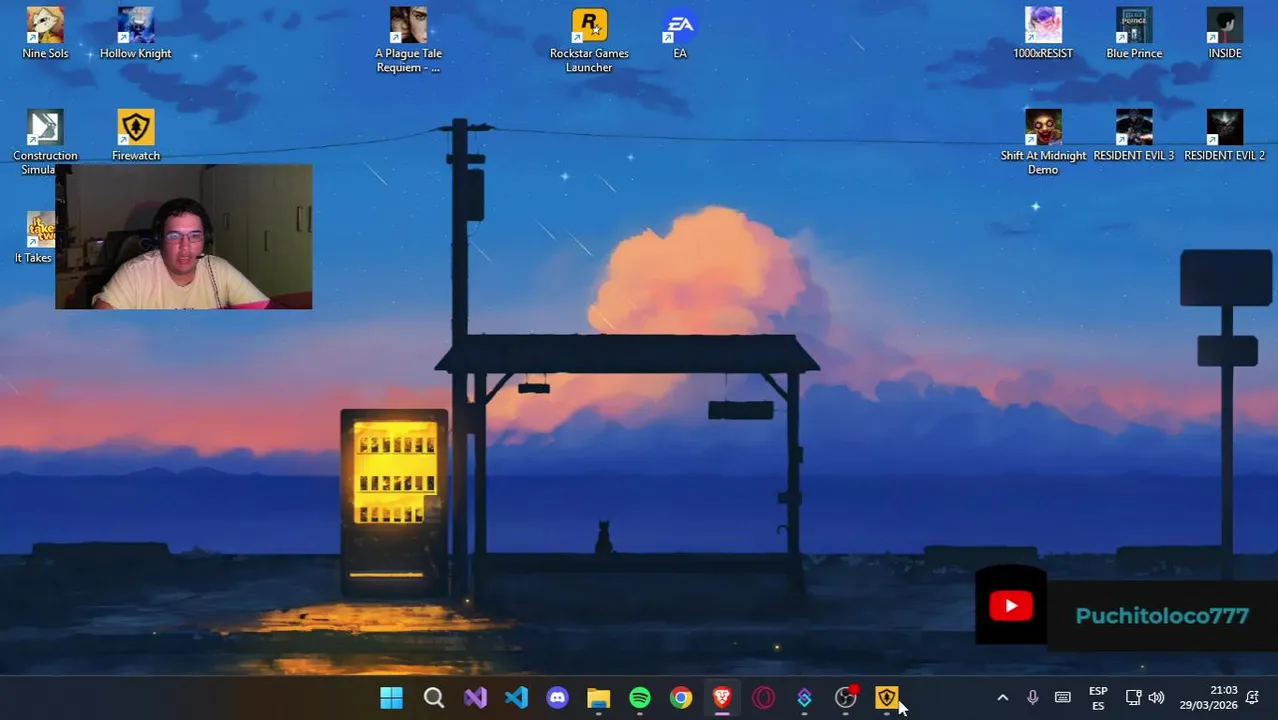Select the Firewatch desktop shortcut
This screenshot has width=1278, height=720.
point(136,136)
